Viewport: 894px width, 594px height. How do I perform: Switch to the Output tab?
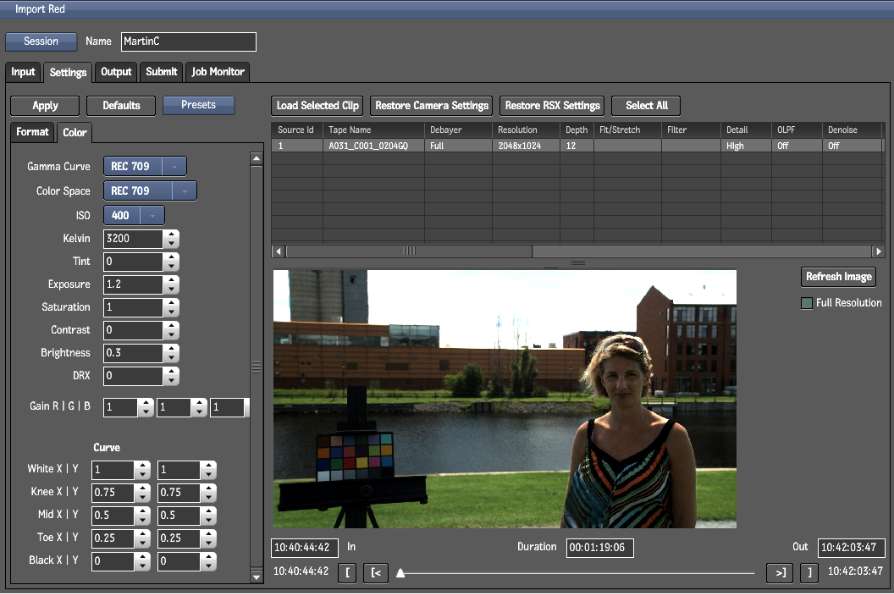[x=116, y=72]
